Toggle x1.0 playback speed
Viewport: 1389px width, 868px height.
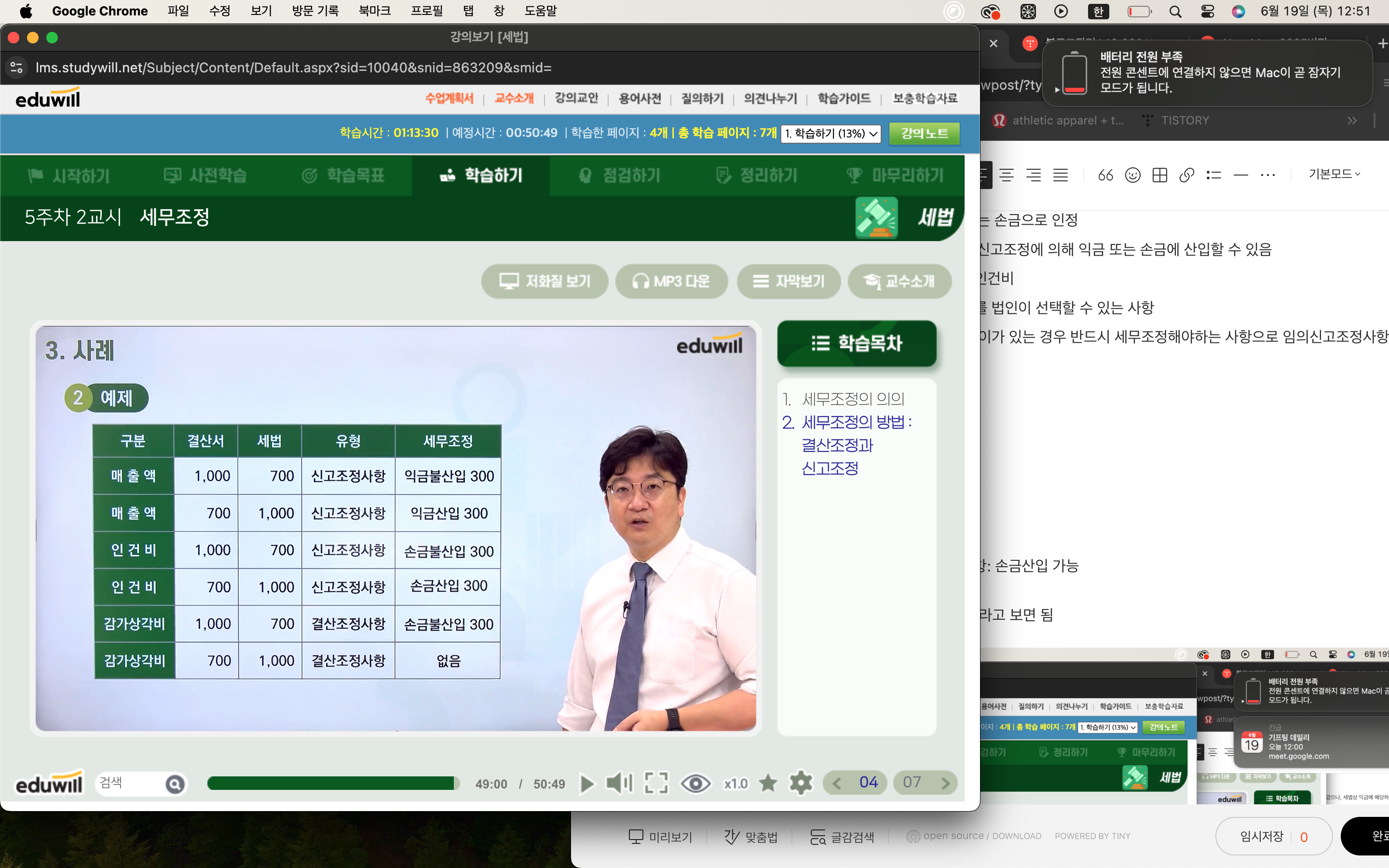pyautogui.click(x=735, y=784)
